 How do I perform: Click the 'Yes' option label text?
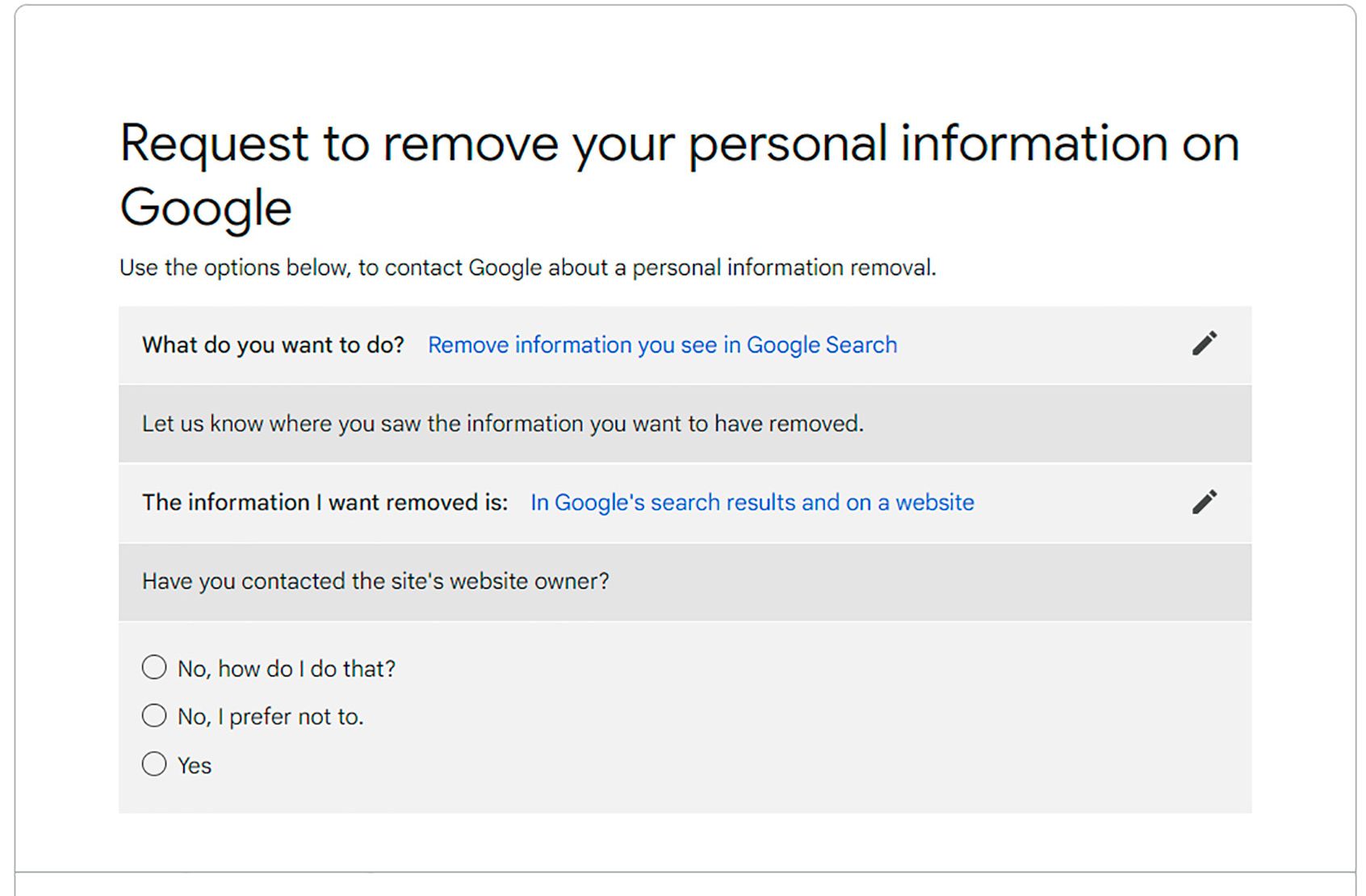click(195, 766)
